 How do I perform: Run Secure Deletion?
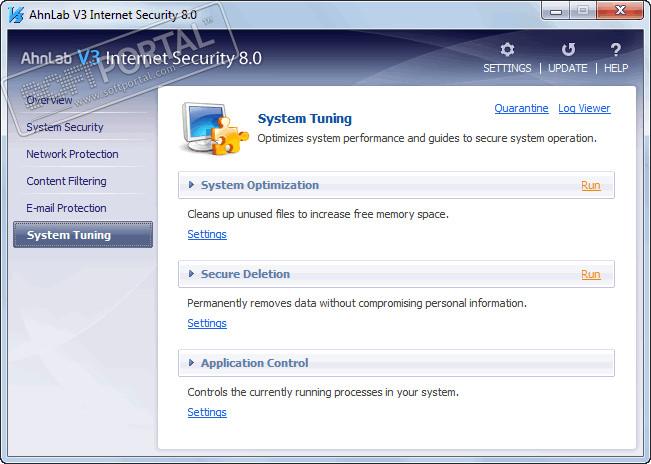click(x=591, y=274)
